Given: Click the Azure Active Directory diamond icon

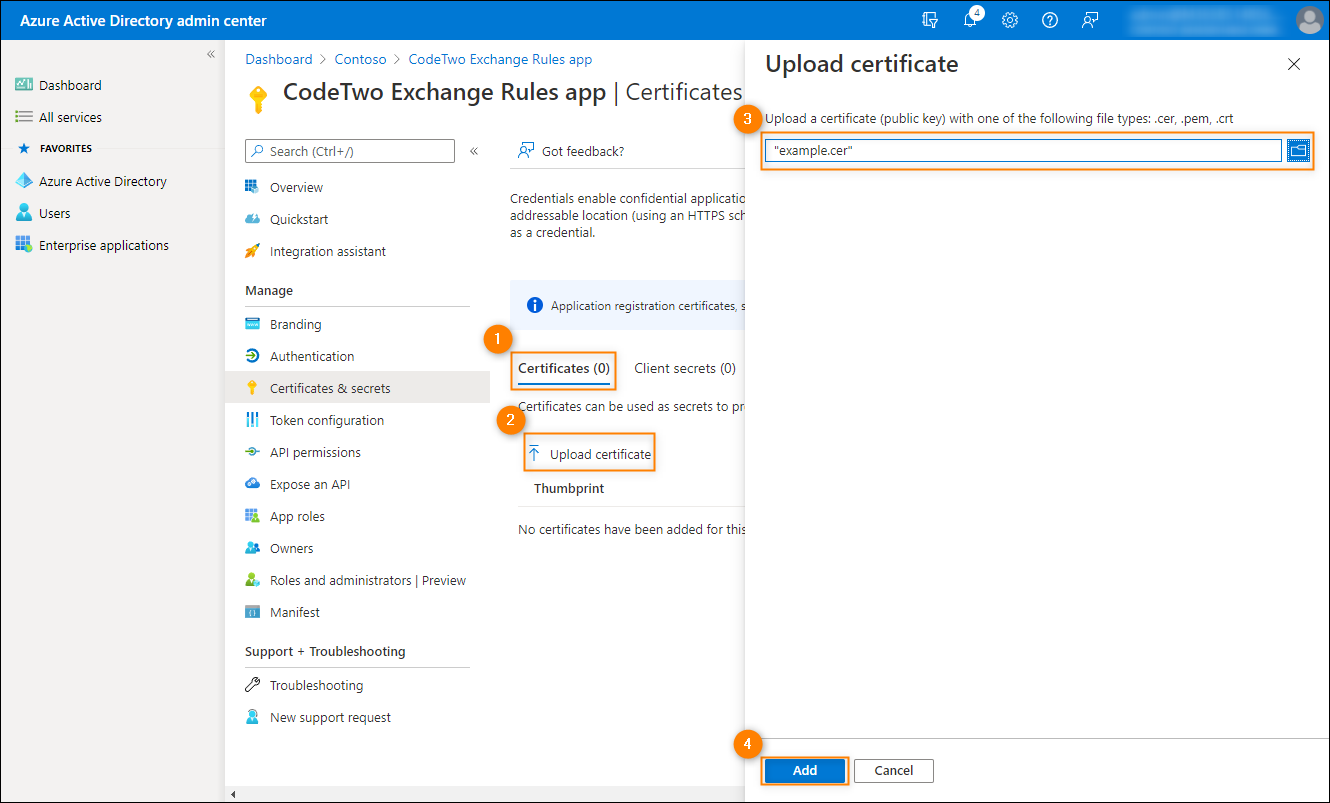Looking at the screenshot, I should (x=24, y=181).
